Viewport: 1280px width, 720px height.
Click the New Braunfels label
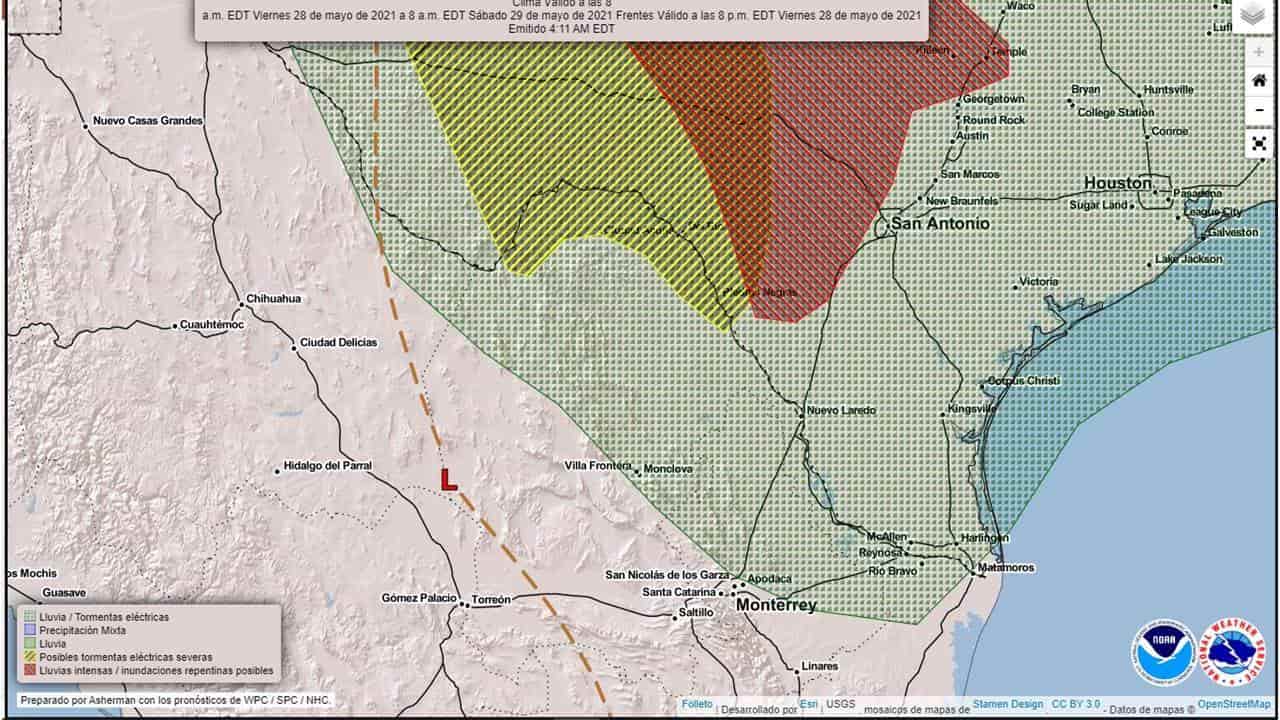pyautogui.click(x=962, y=201)
